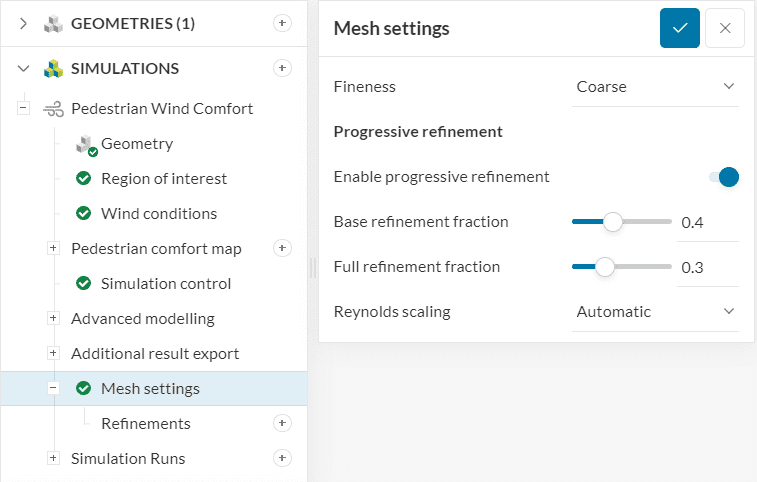Collapse the Pedestrian Wind Comfort tree
757x482 pixels.
pyautogui.click(x=23, y=109)
